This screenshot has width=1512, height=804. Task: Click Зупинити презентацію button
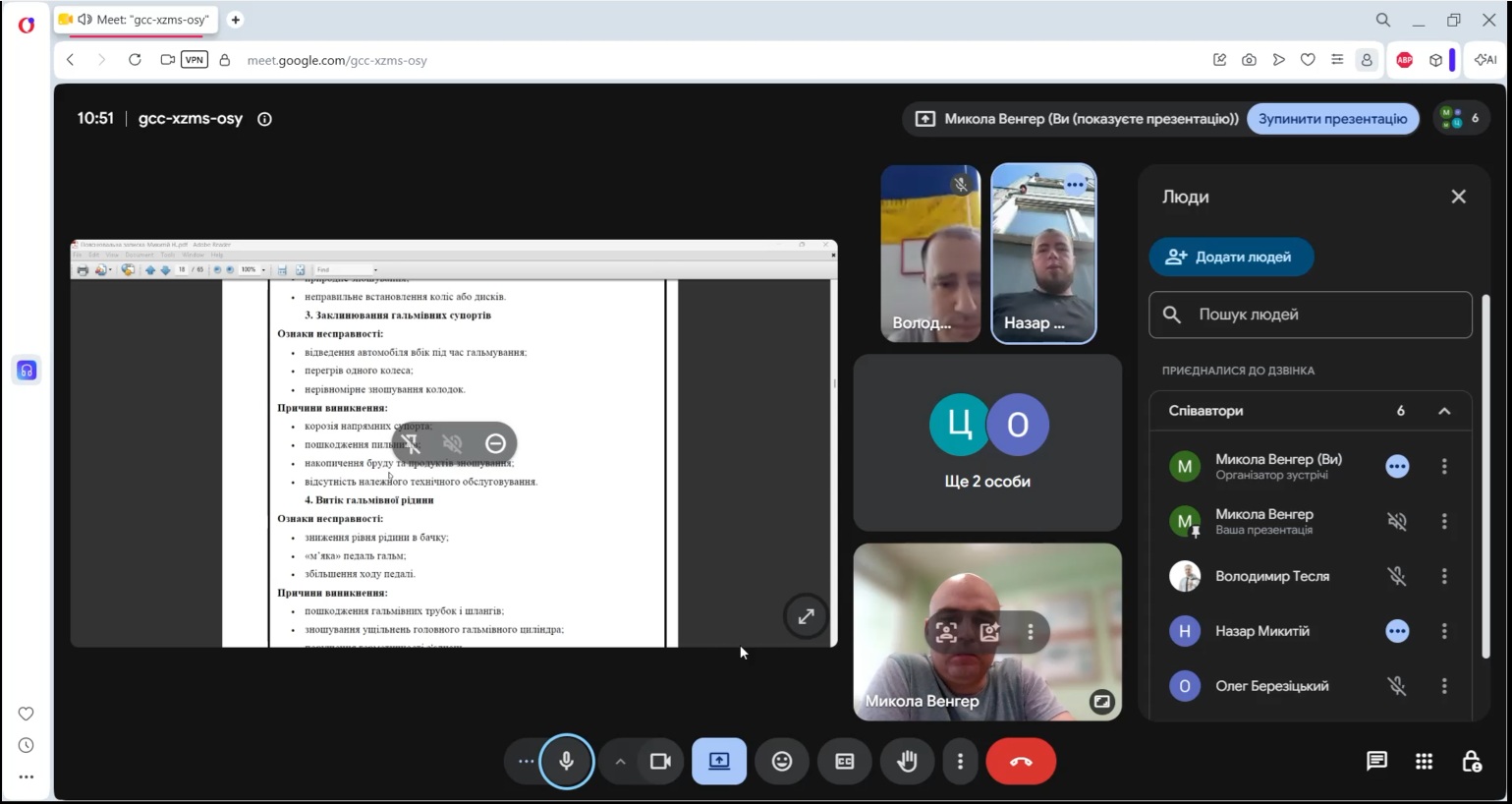click(1332, 119)
